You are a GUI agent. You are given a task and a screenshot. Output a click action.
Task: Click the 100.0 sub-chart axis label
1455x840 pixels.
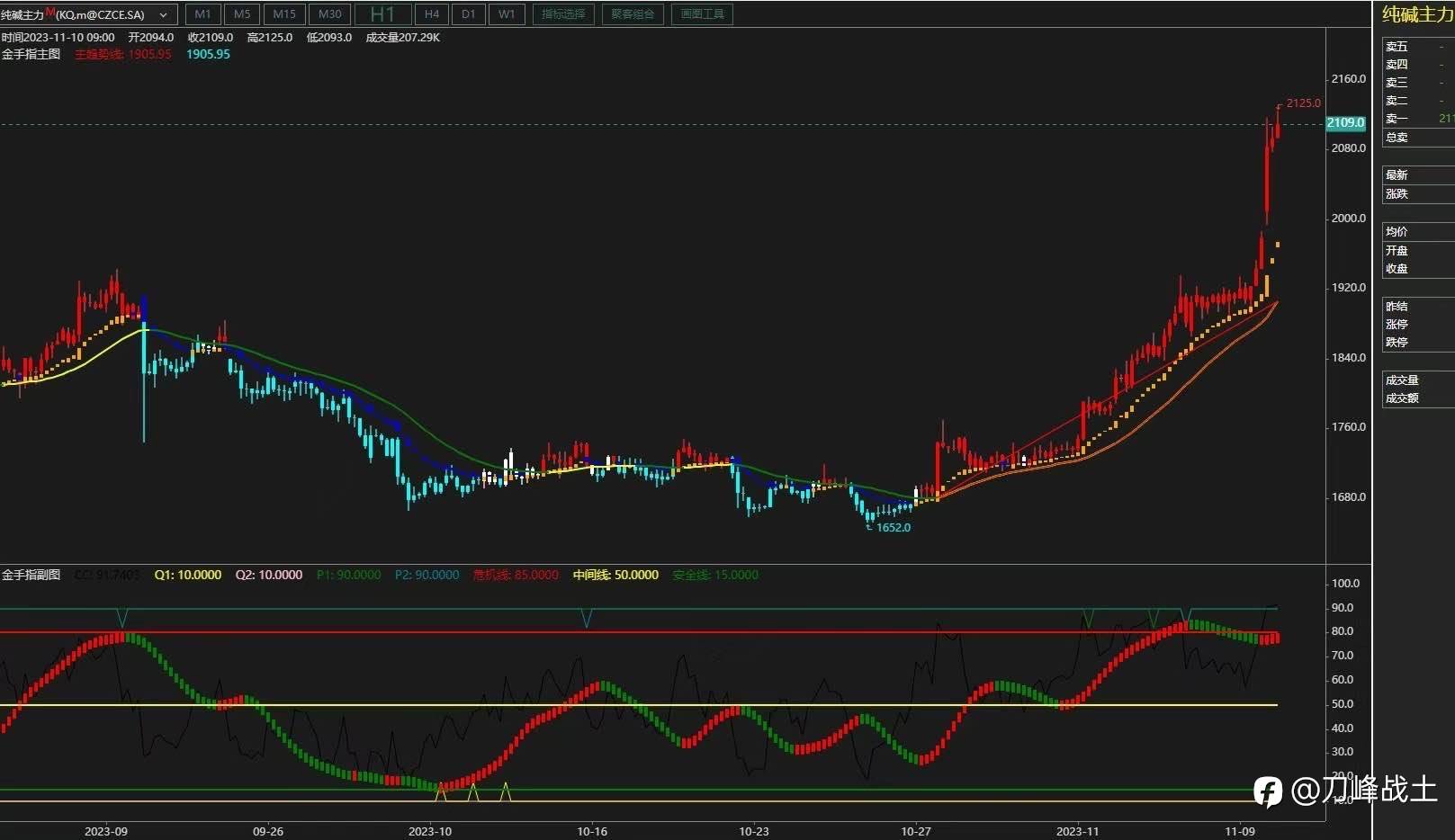[1345, 584]
